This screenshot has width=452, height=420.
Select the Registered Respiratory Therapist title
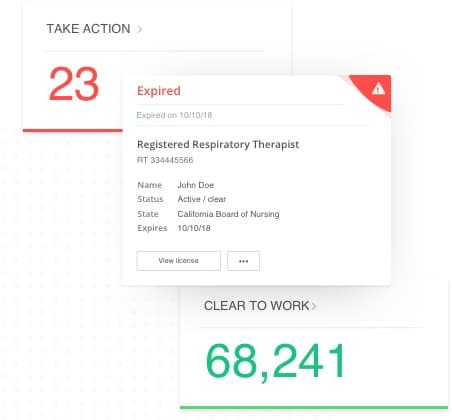[218, 145]
